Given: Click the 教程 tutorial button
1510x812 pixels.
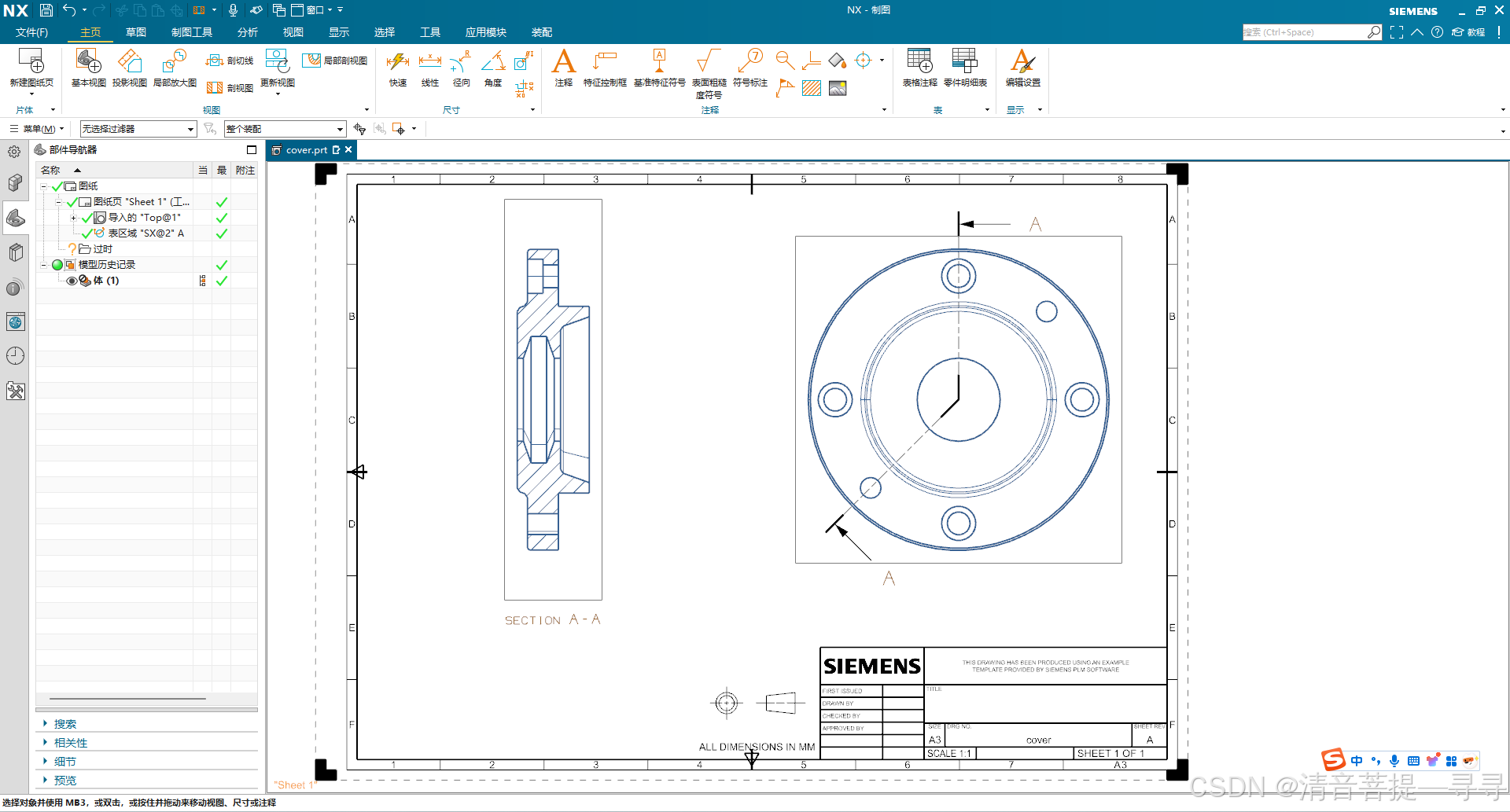Looking at the screenshot, I should coord(1468,32).
